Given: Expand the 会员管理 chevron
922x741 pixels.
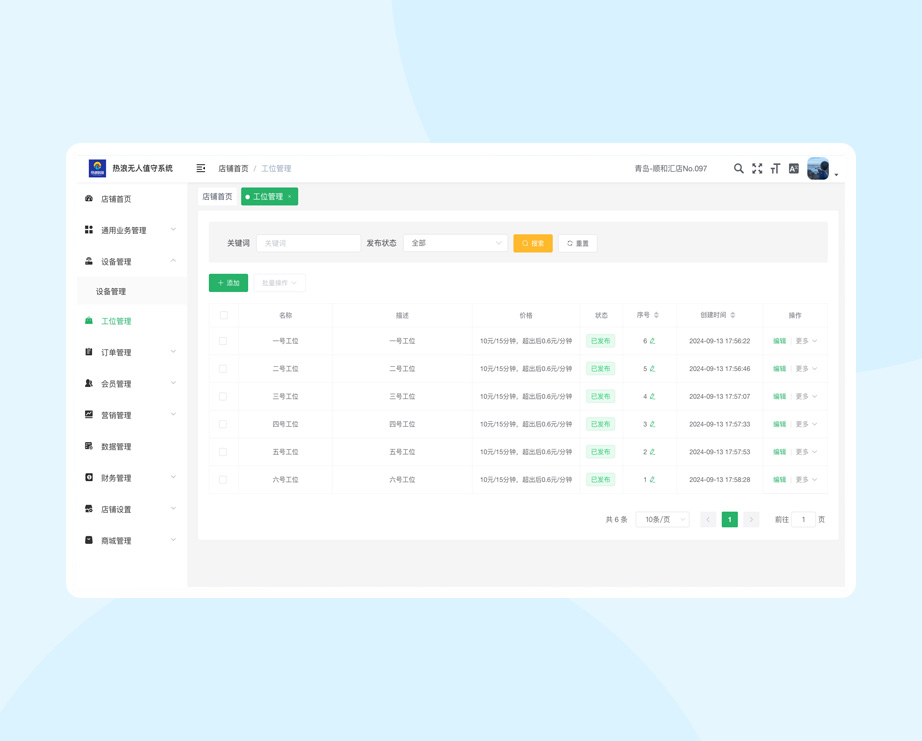Looking at the screenshot, I should click(173, 383).
